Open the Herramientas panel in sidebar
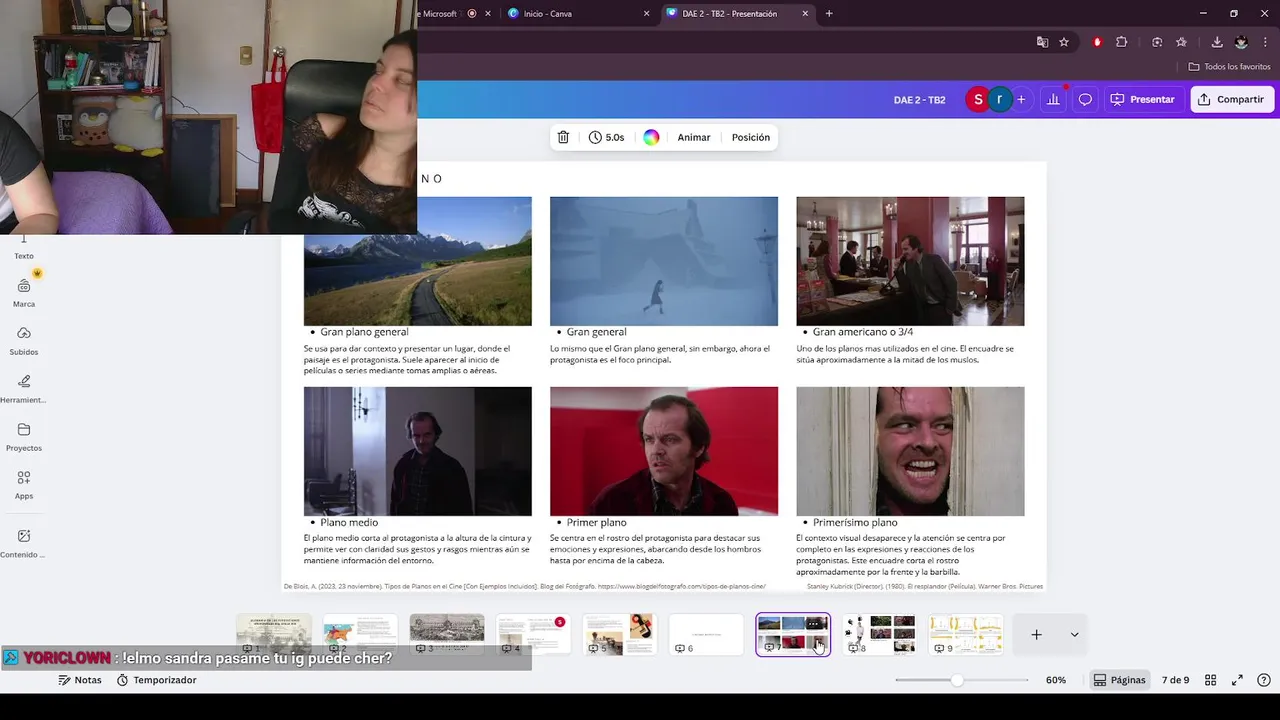This screenshot has width=1280, height=720. [x=24, y=389]
